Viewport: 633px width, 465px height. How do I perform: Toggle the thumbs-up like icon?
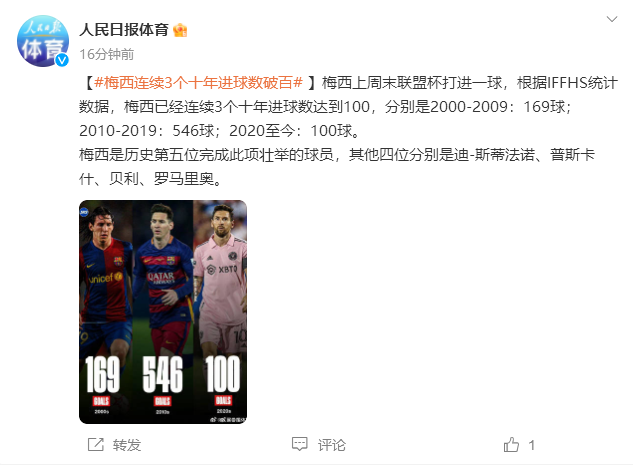[511, 444]
